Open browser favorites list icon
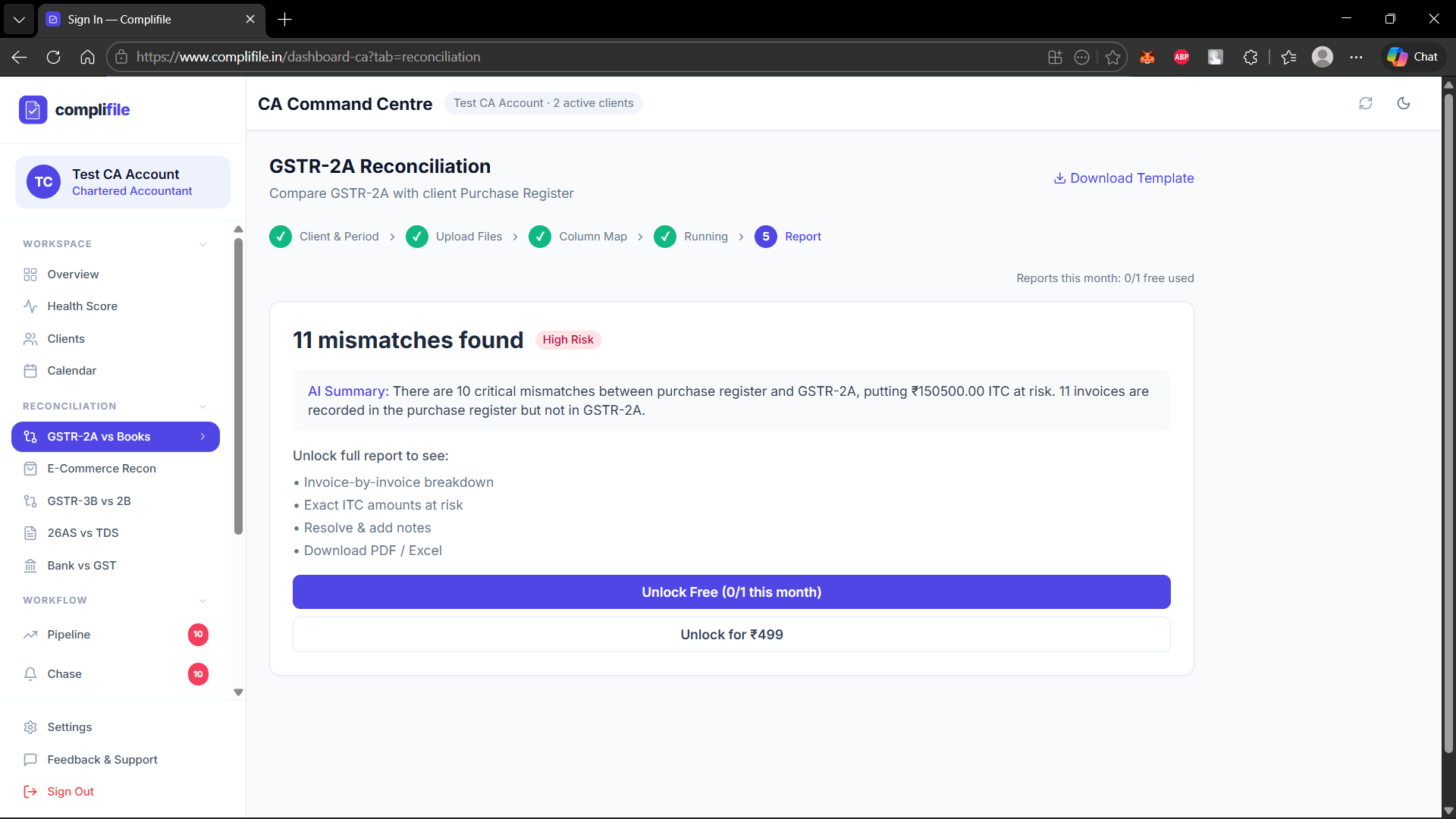 coord(1288,57)
